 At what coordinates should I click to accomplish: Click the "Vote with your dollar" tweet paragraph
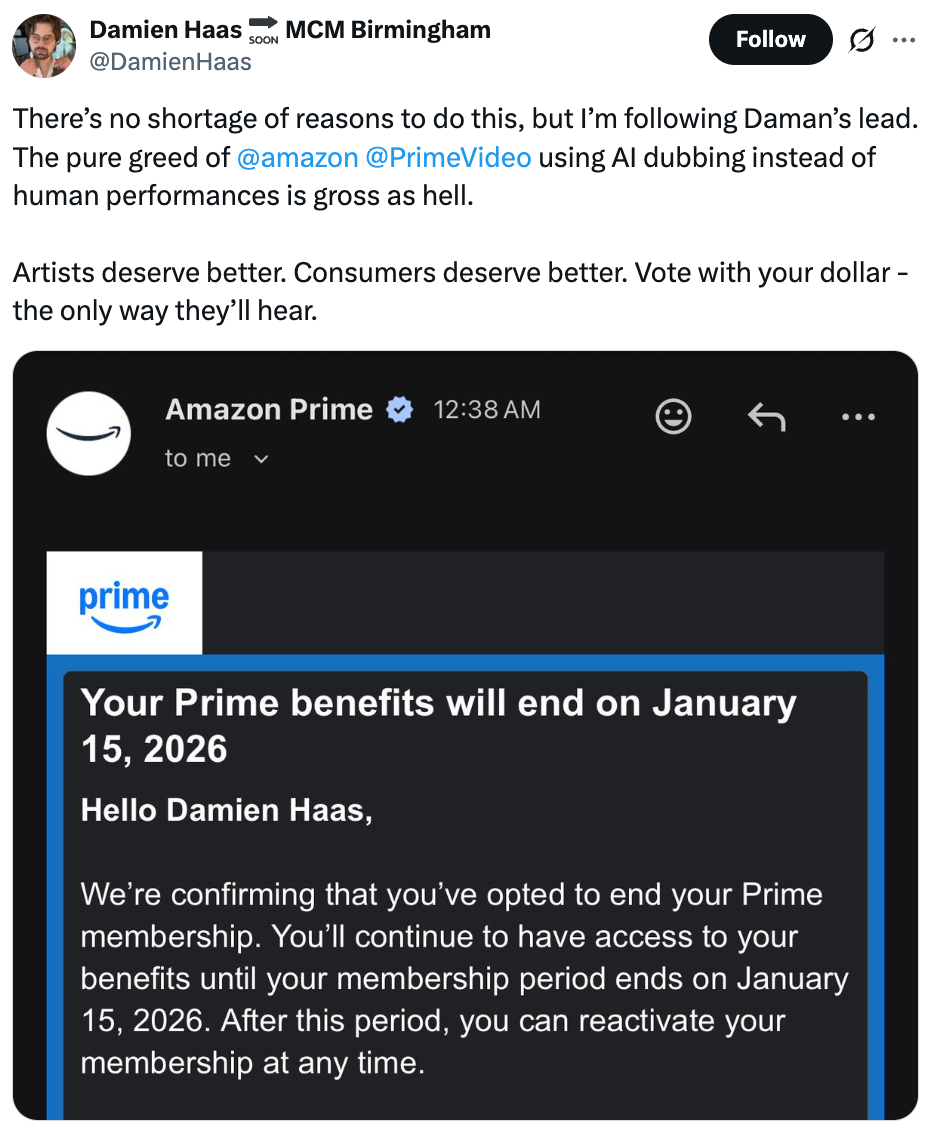pos(460,291)
